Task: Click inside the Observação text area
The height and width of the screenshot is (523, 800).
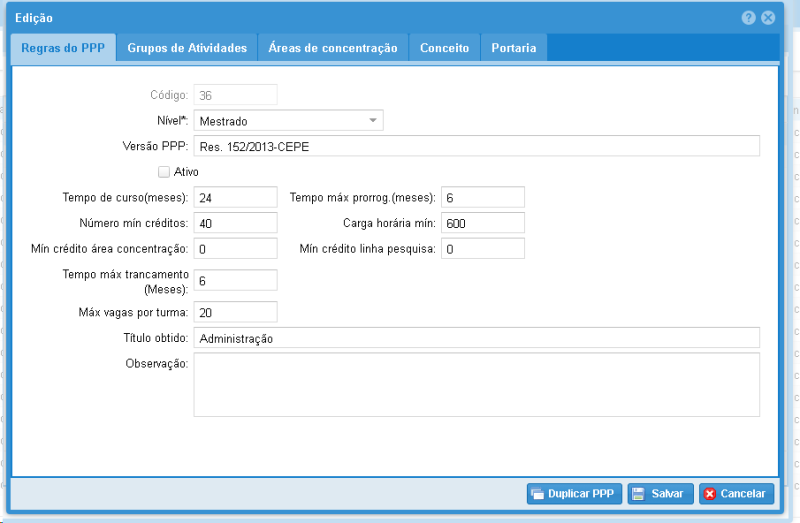Action: point(476,384)
